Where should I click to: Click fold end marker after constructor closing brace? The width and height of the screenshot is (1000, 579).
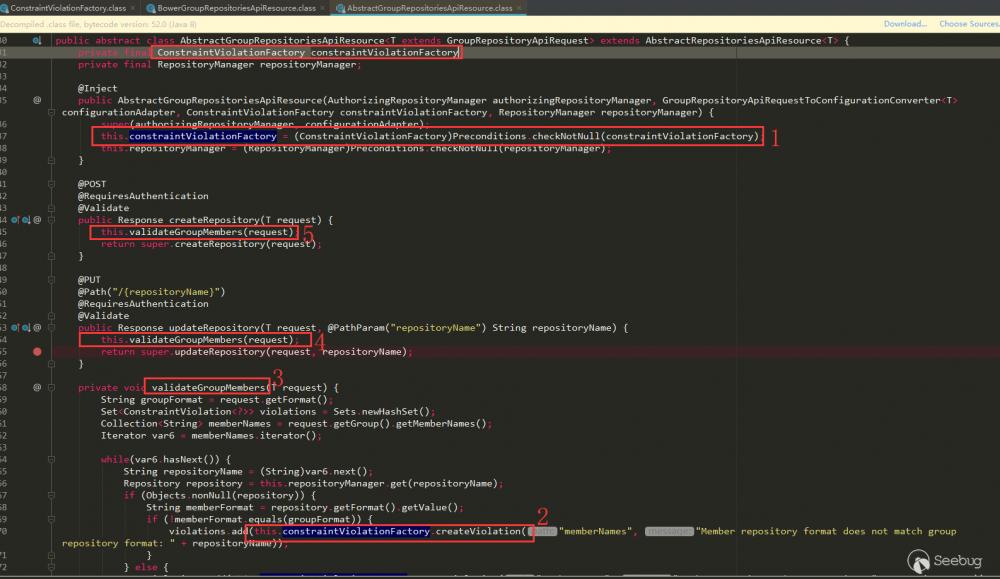tap(51, 160)
